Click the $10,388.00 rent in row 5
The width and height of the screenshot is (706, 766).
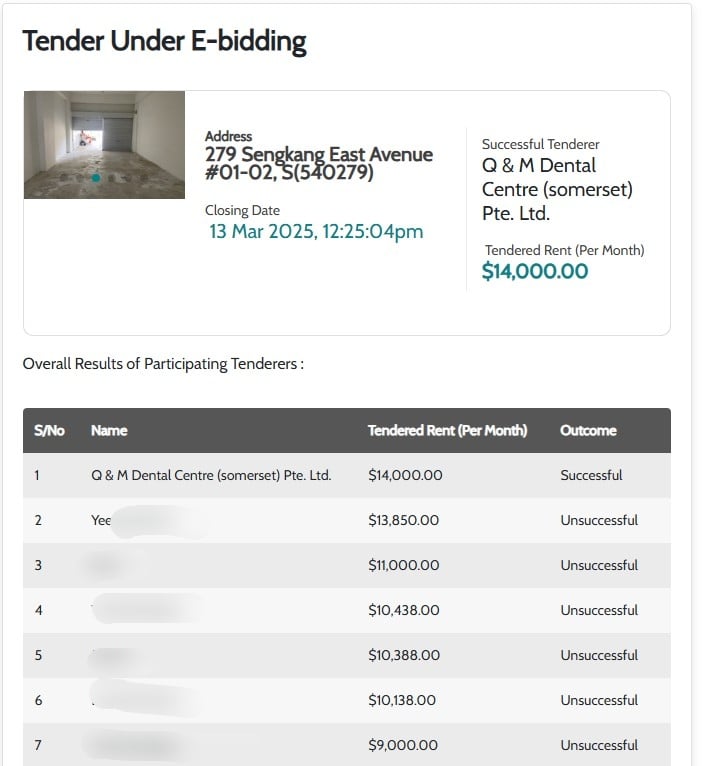pos(404,655)
